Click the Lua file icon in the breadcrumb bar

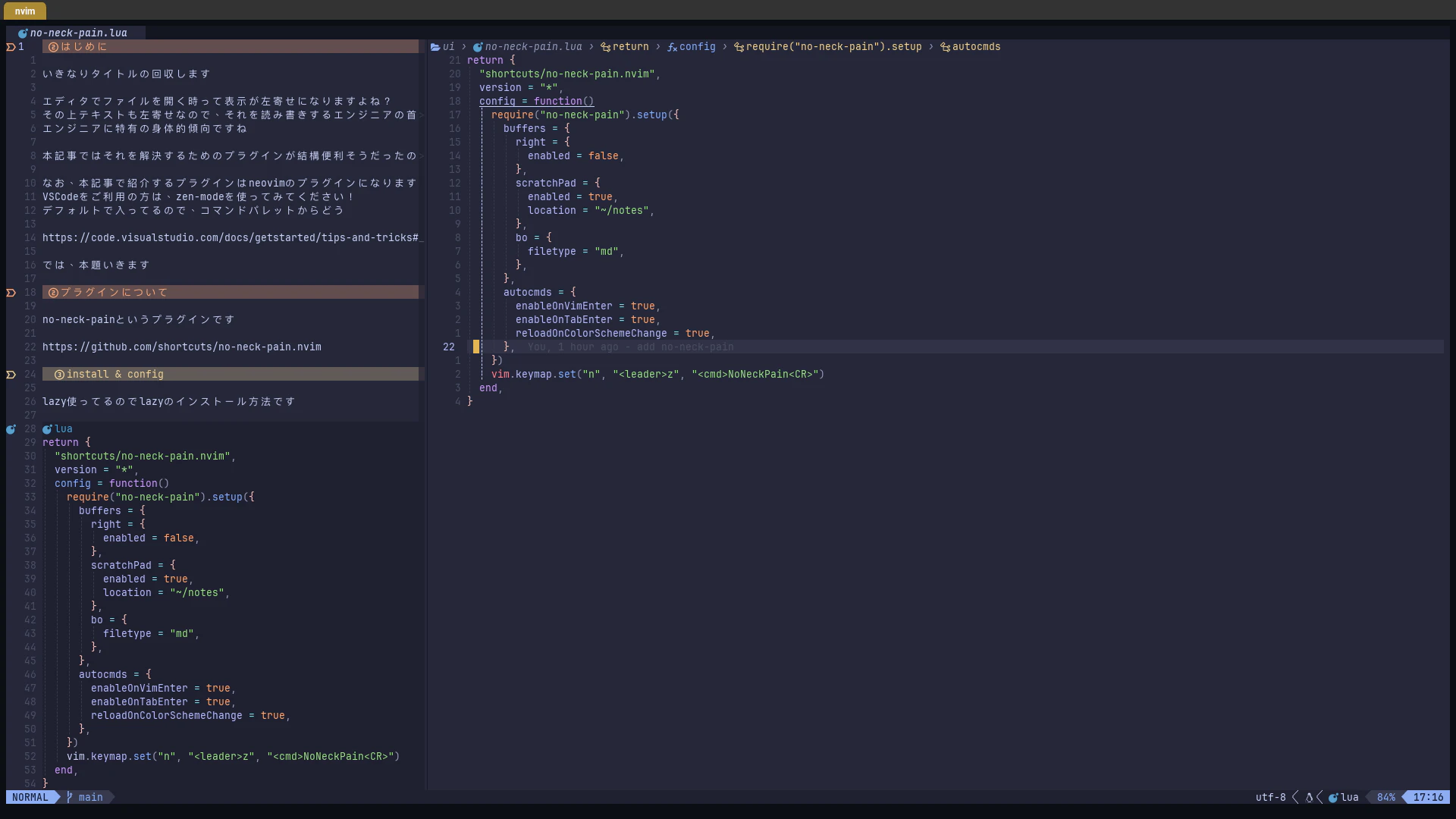[478, 47]
